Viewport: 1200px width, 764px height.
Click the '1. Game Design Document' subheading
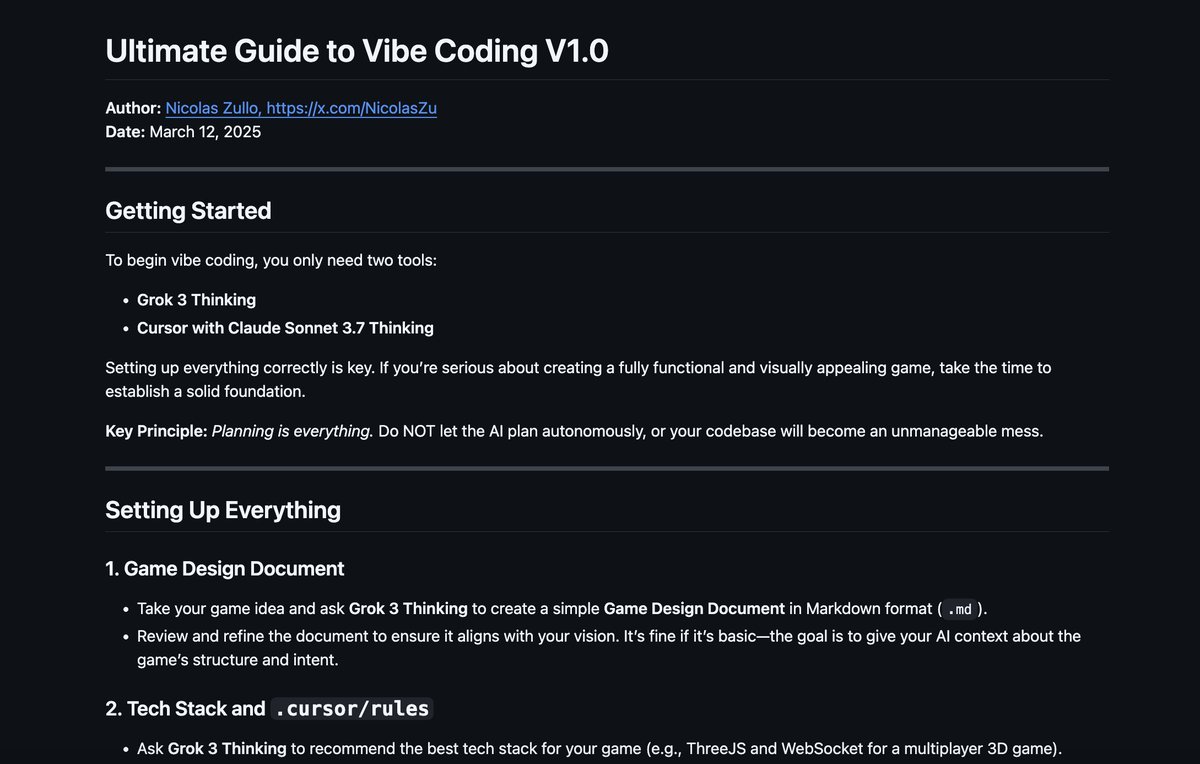pyautogui.click(x=225, y=569)
